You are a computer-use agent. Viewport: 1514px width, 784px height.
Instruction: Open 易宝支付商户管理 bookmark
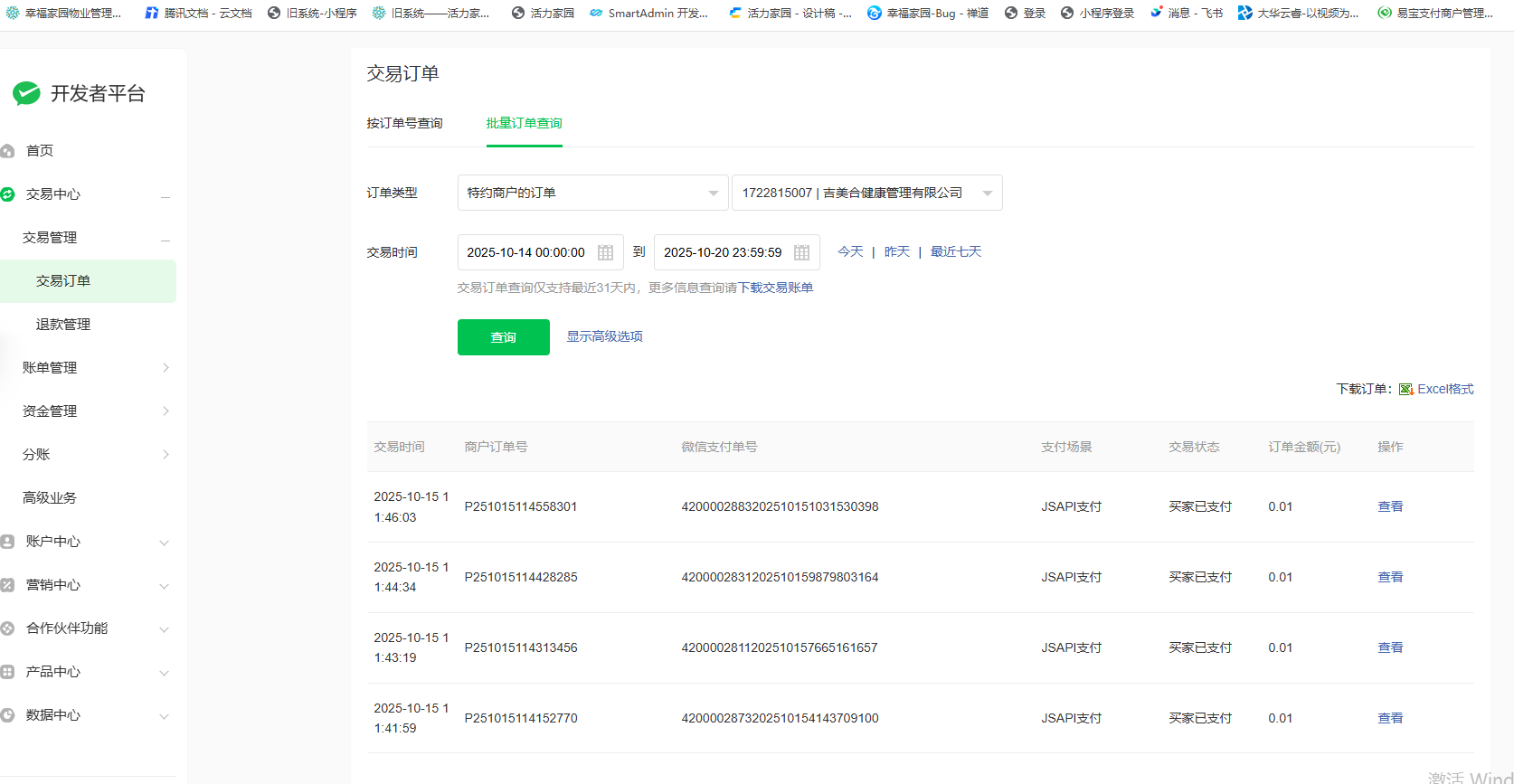pyautogui.click(x=1435, y=13)
